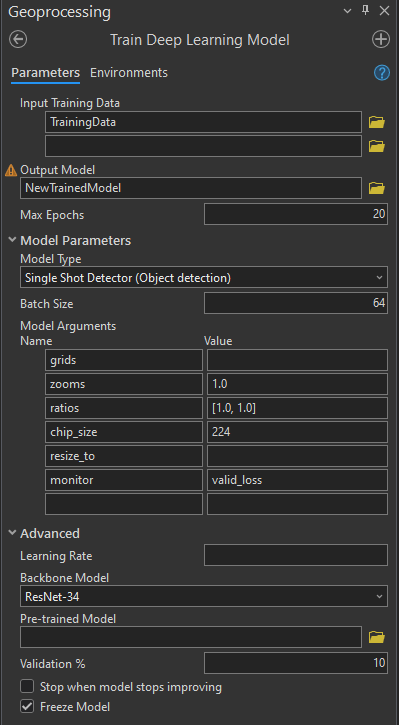The width and height of the screenshot is (399, 725).
Task: Click the chip_size value 224 field
Action: [297, 432]
